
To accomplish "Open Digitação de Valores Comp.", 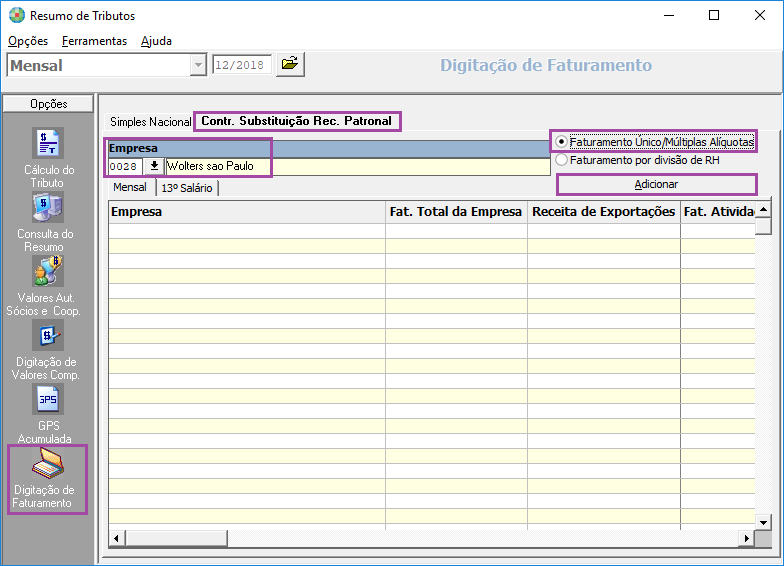I will pyautogui.click(x=47, y=350).
